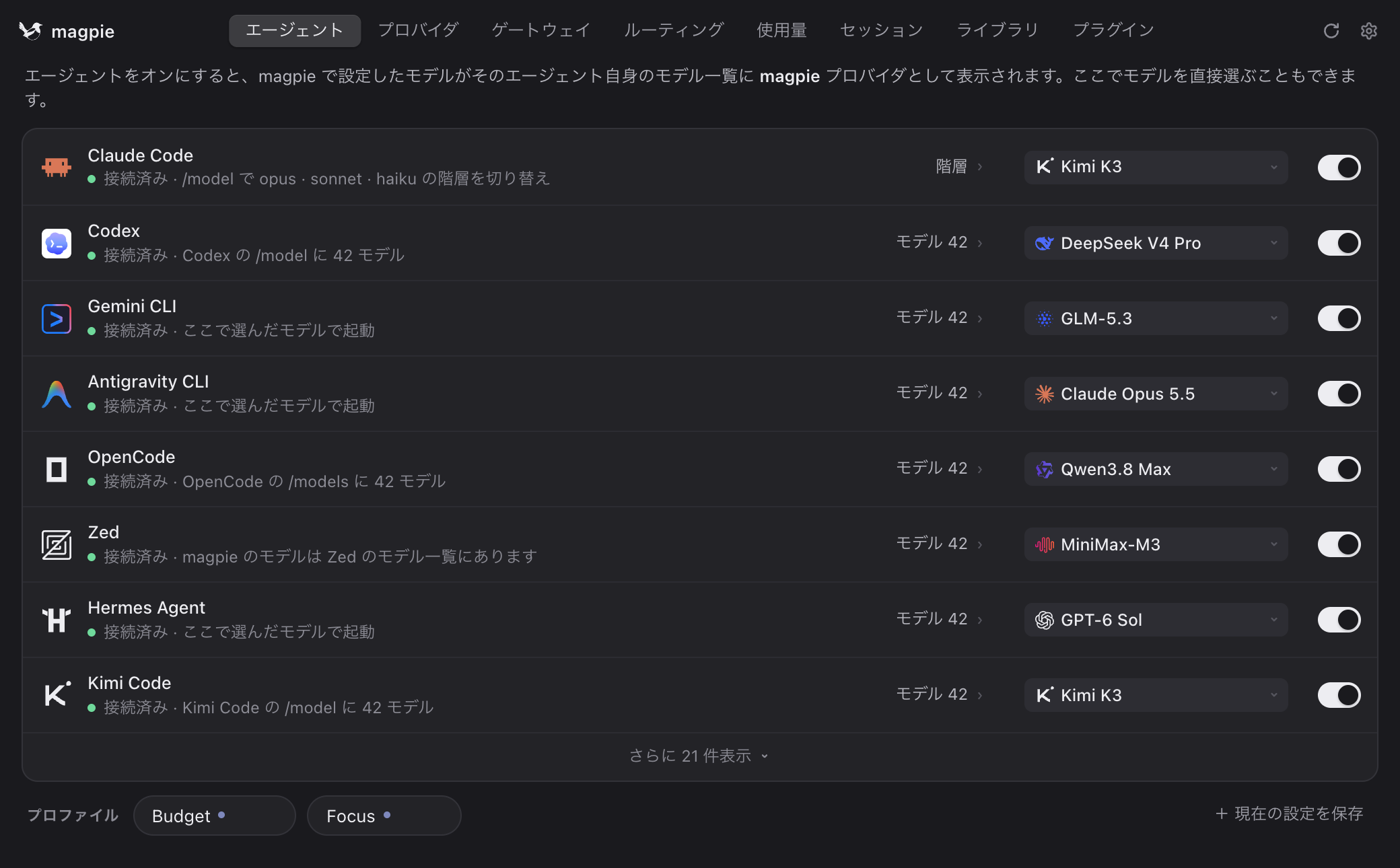Toggle the Zed agent switch

pos(1339,544)
